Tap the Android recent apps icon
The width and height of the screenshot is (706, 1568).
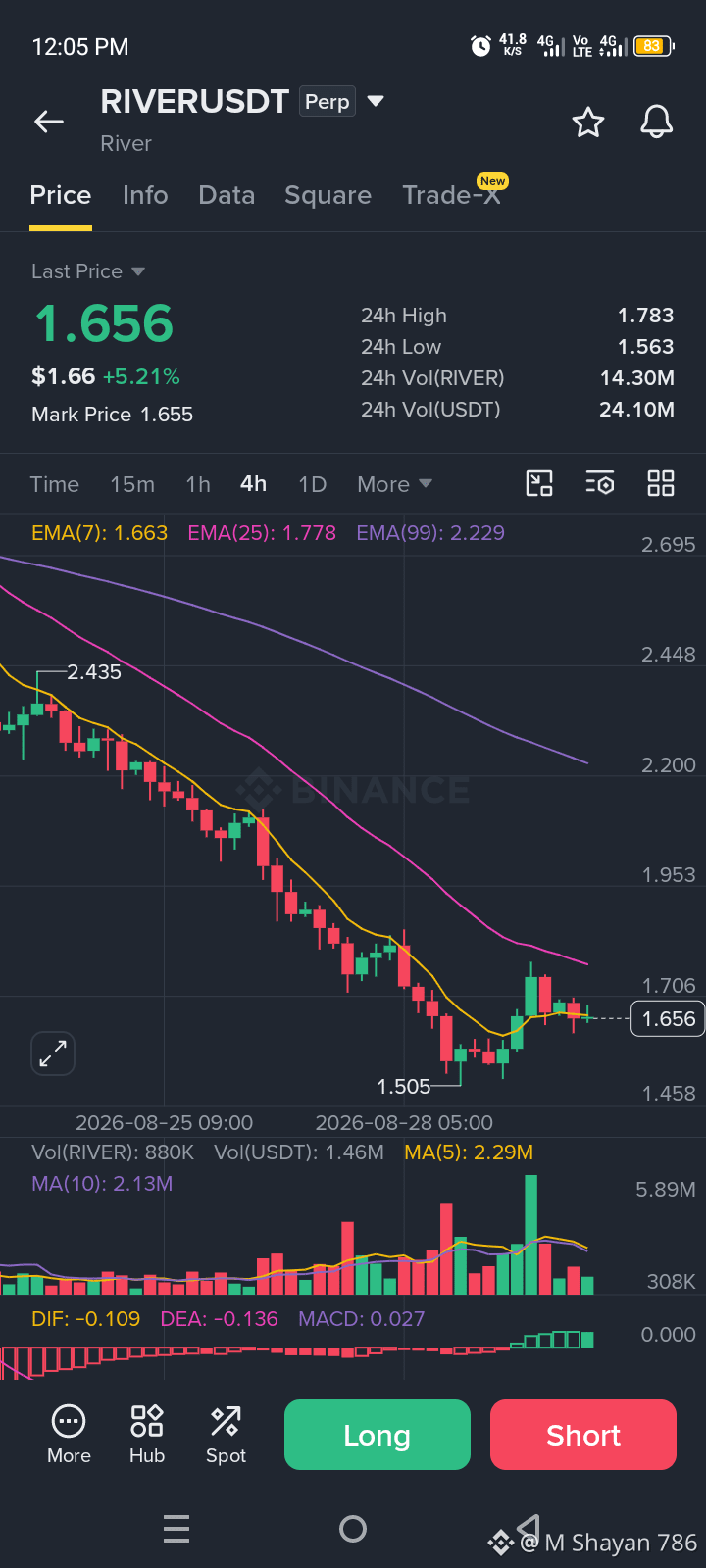point(176,1529)
